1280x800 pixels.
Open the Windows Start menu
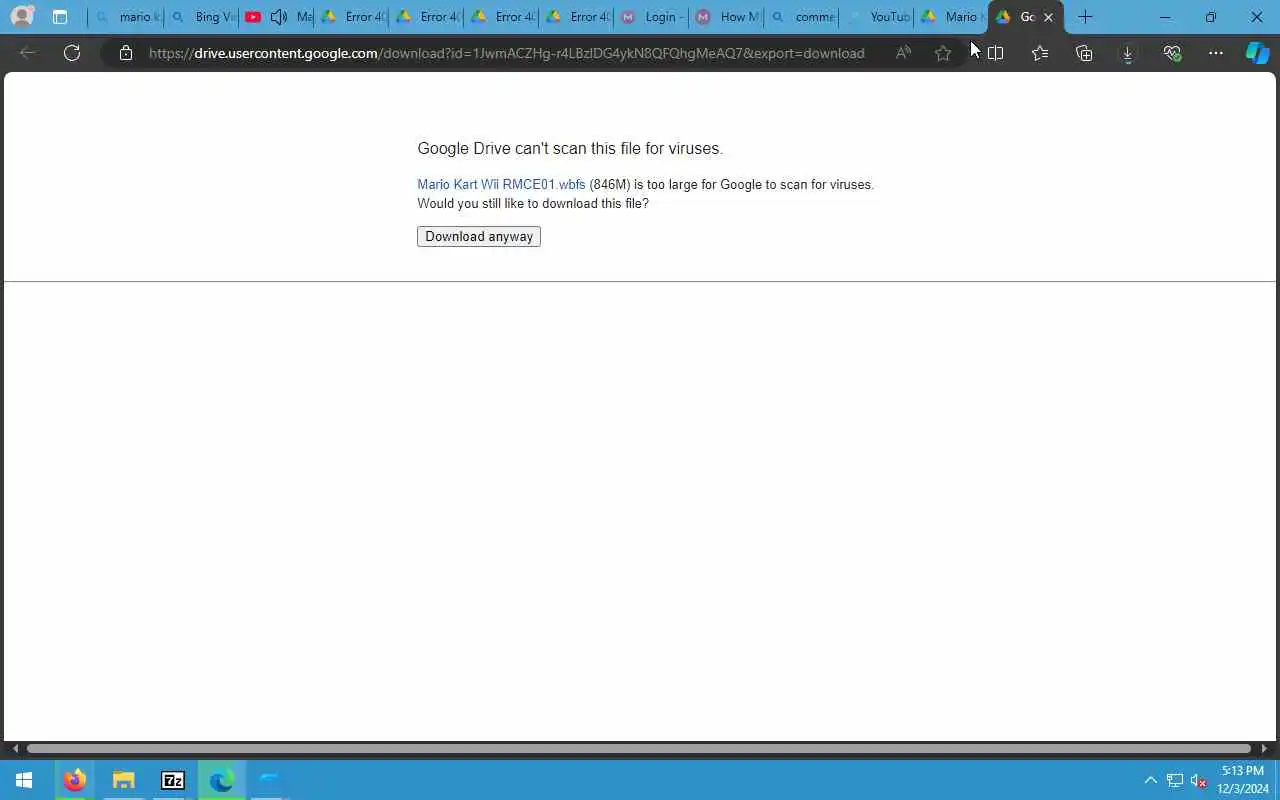(24, 780)
